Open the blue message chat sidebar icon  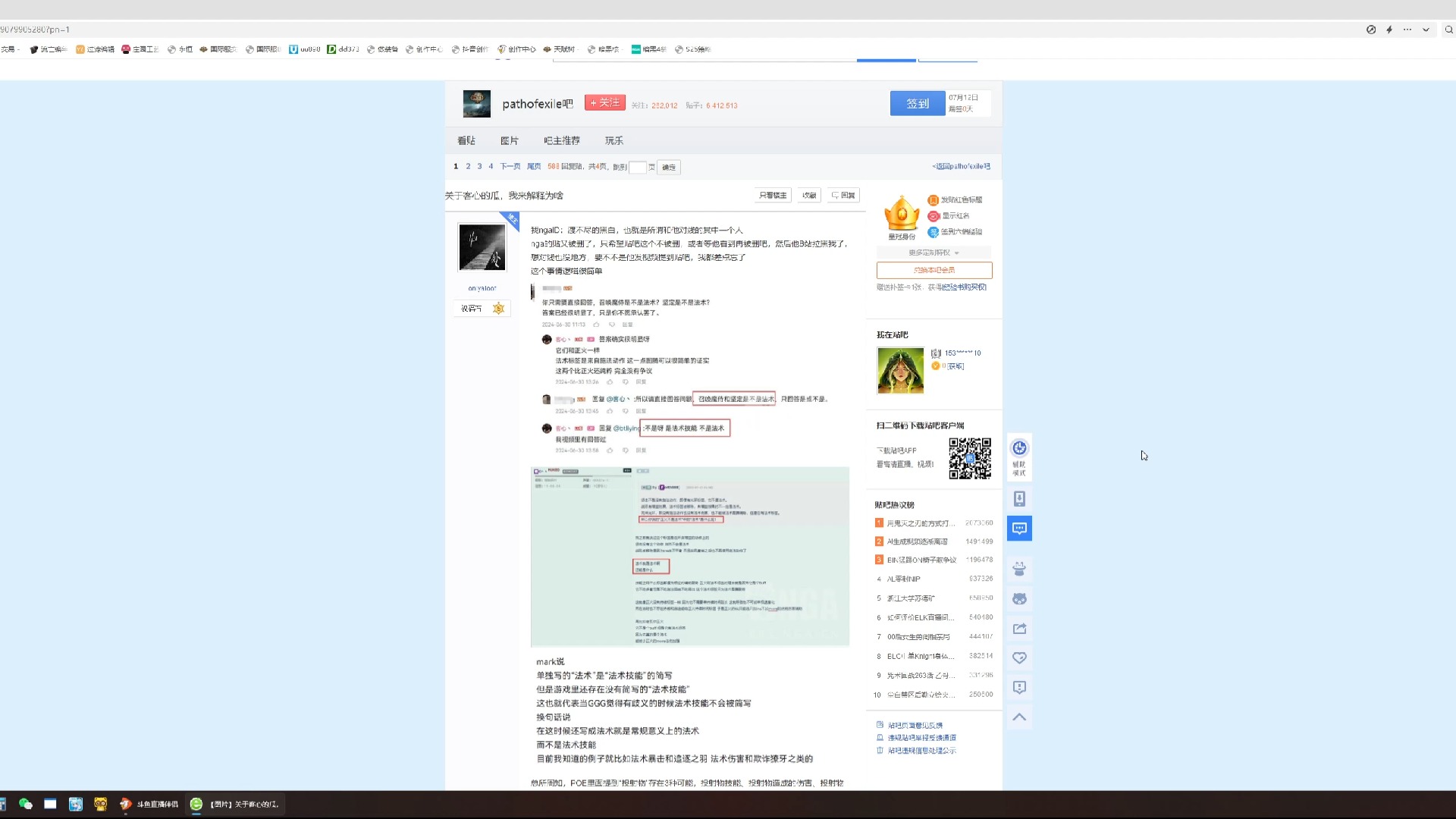coord(1019,529)
